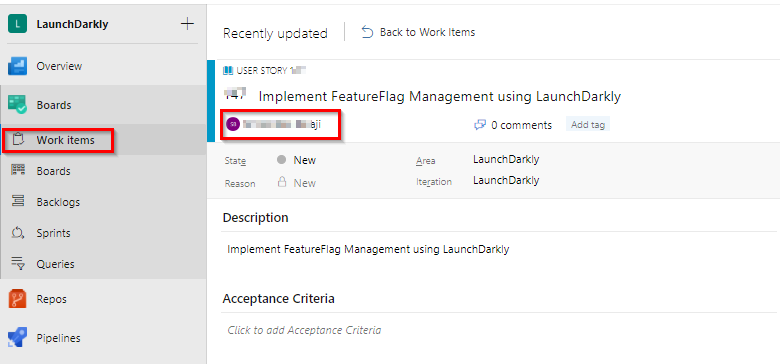Click the Backlogs icon
Image resolution: width=780 pixels, height=364 pixels.
(x=18, y=202)
